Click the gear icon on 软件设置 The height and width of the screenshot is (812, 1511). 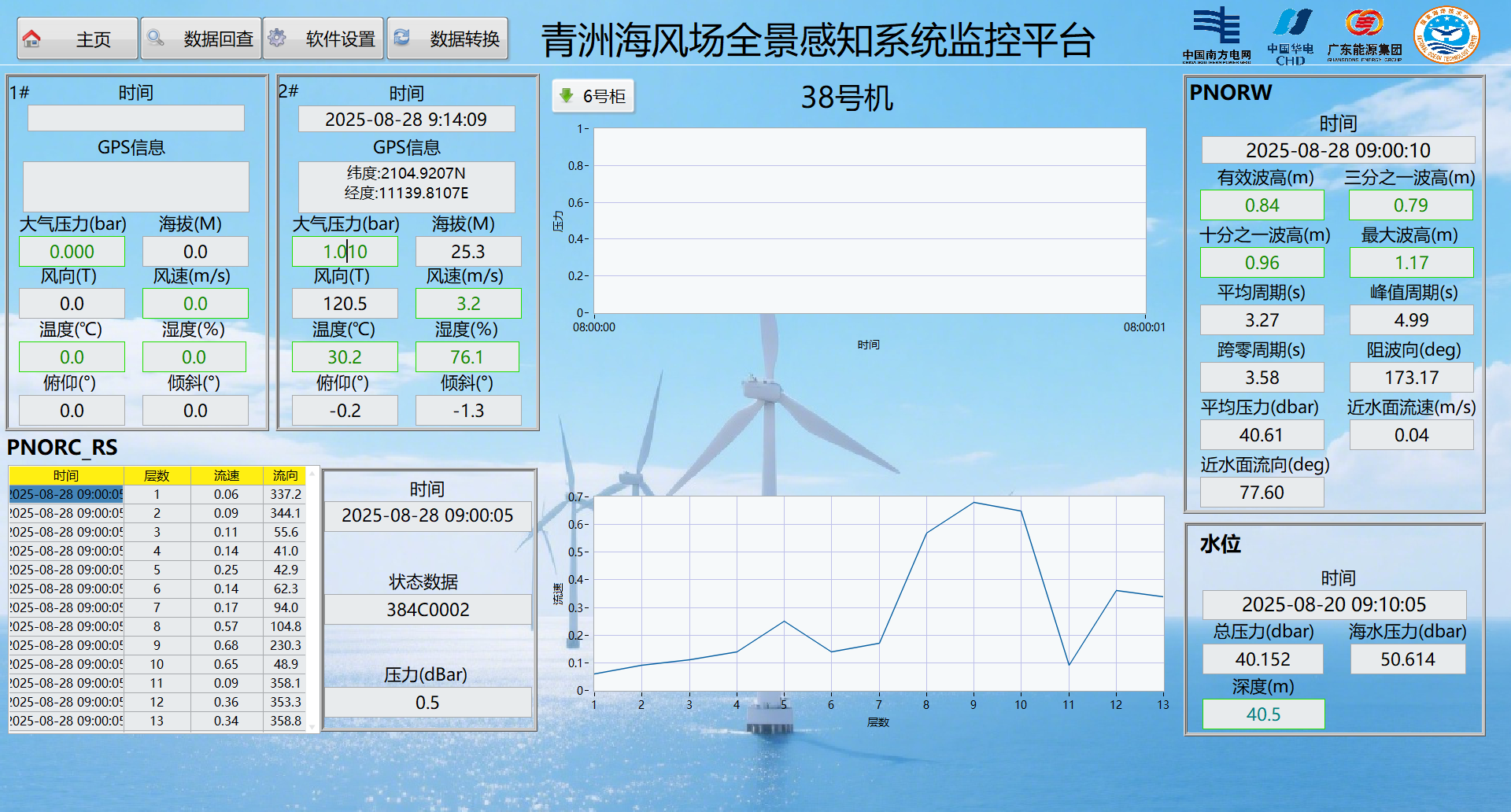[277, 38]
